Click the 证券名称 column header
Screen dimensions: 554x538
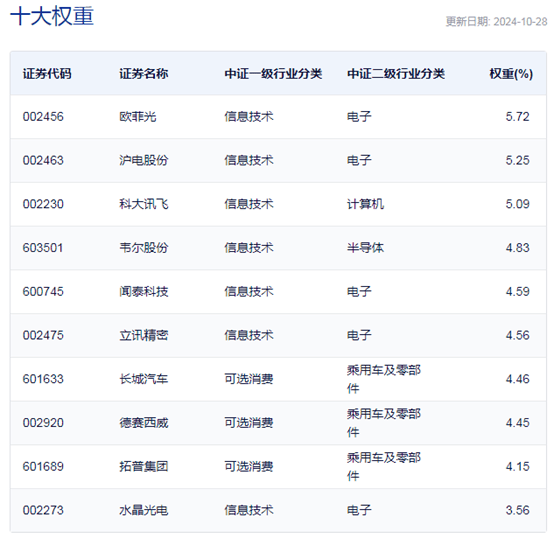click(x=143, y=73)
